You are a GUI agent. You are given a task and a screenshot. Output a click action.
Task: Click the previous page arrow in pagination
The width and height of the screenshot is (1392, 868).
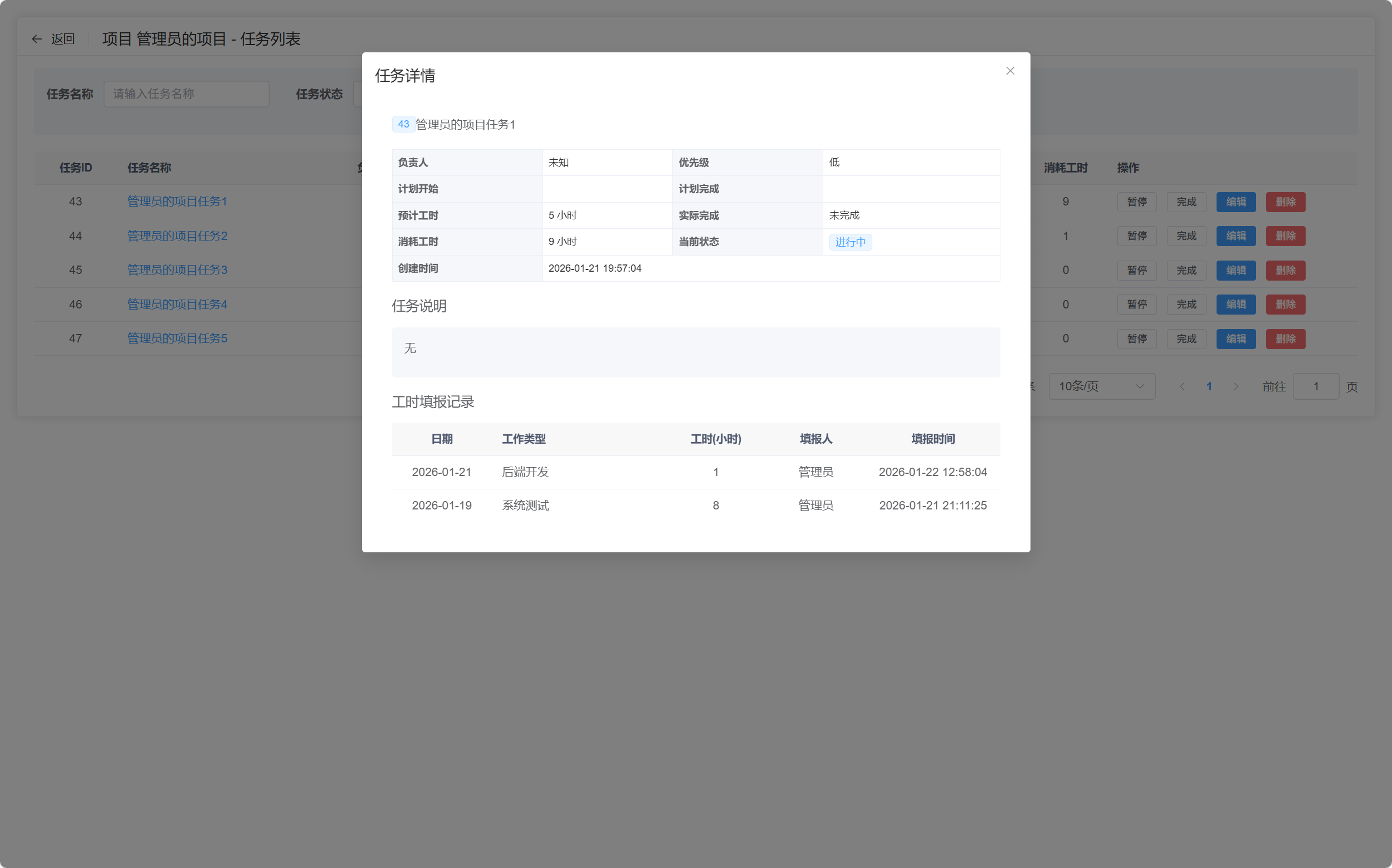coord(1182,386)
